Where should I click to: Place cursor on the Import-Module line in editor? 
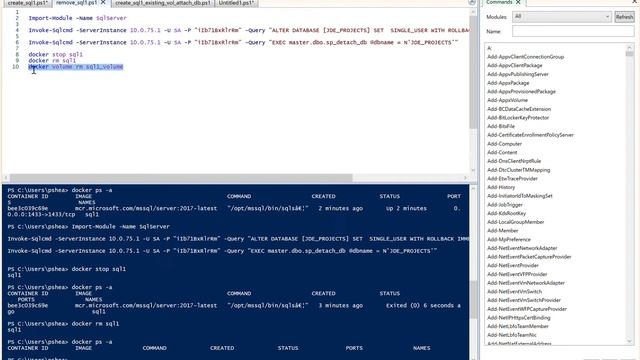78,18
